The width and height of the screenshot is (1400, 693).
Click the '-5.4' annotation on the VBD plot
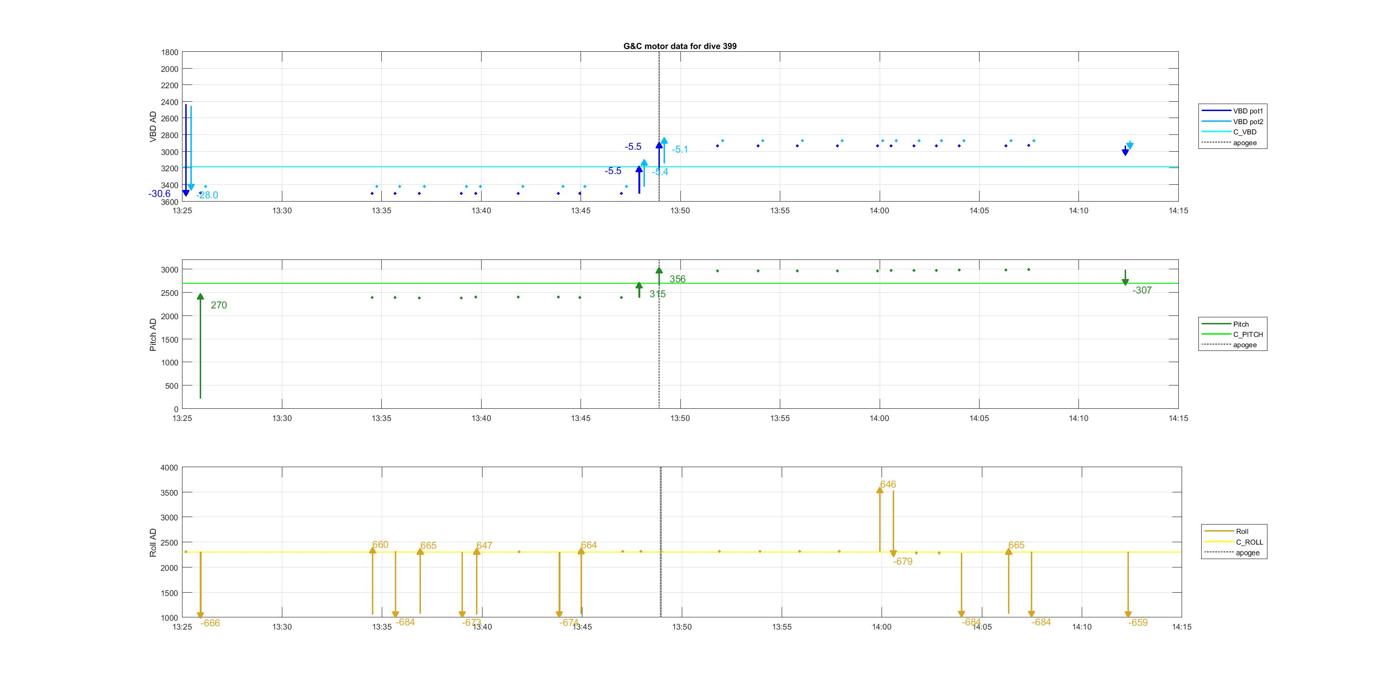point(660,172)
